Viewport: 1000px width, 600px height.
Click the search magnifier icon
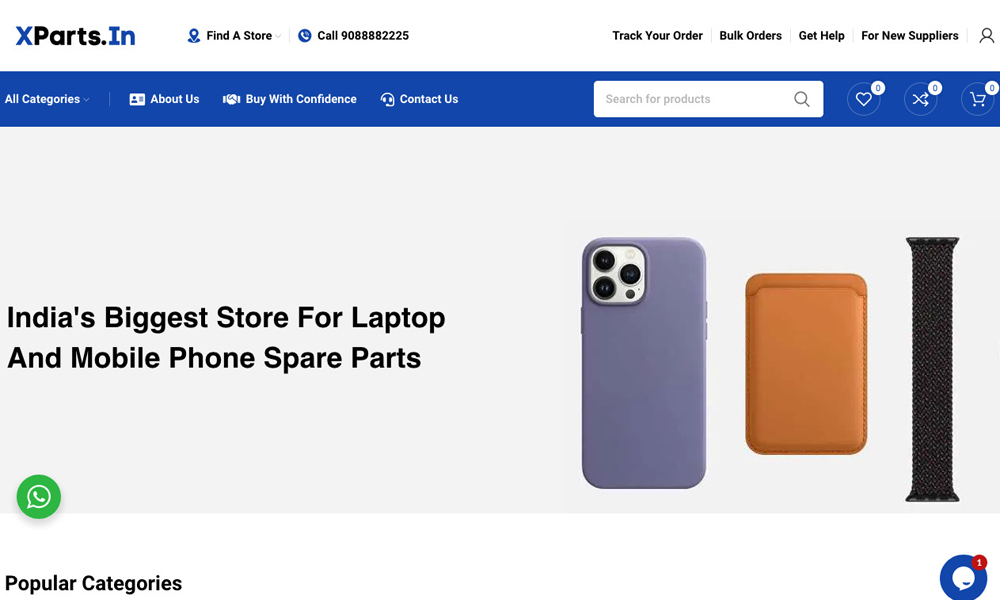click(x=802, y=99)
